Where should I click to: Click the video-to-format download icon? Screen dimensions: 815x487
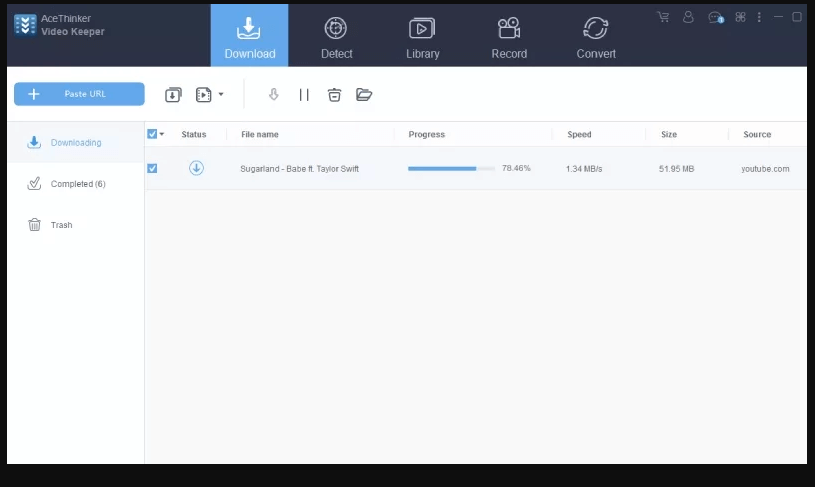tap(203, 95)
